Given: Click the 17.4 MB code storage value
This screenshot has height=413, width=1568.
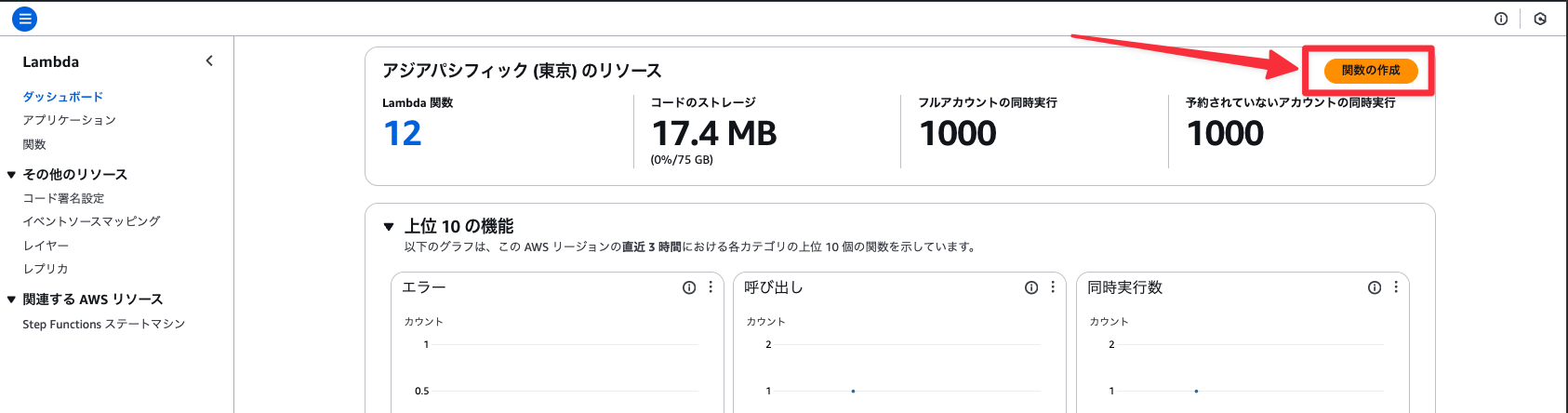Looking at the screenshot, I should [714, 134].
